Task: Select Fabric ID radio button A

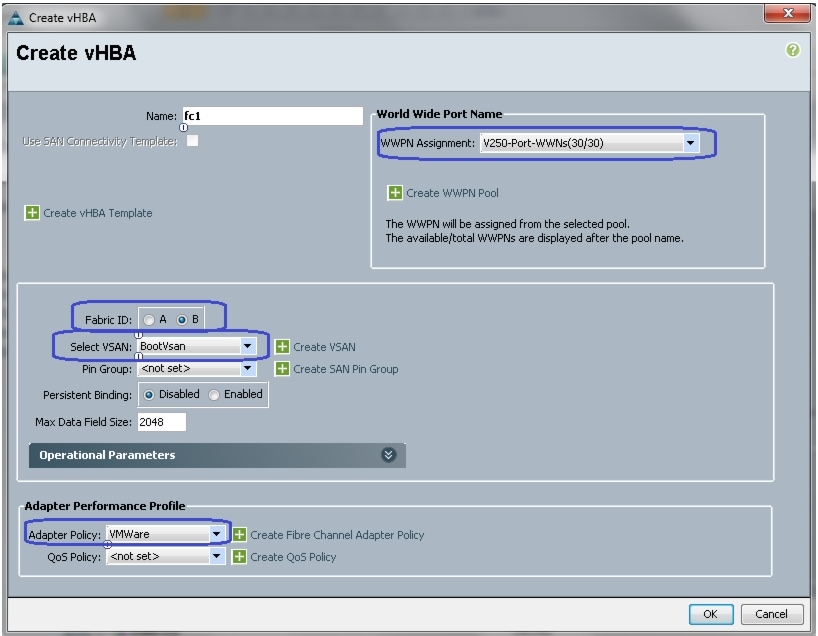Action: coord(149,320)
